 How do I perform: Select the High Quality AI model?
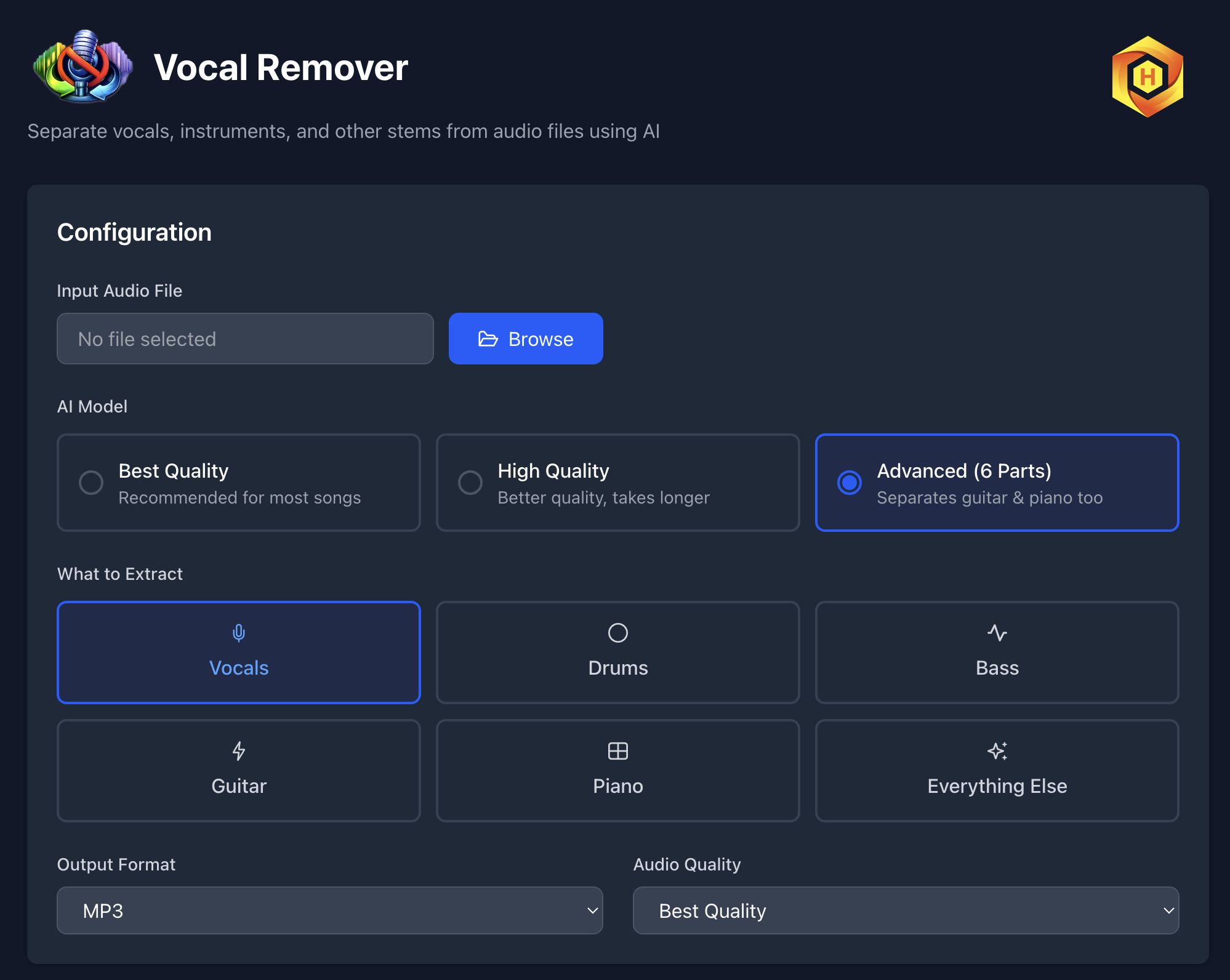617,483
